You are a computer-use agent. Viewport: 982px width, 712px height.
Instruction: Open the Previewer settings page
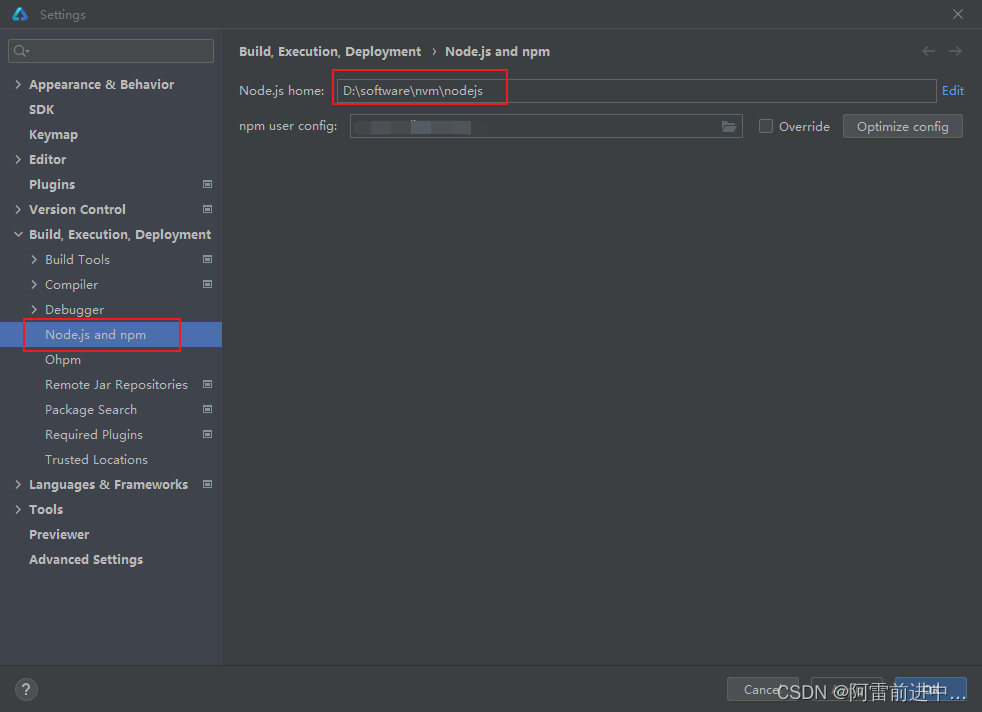(59, 535)
